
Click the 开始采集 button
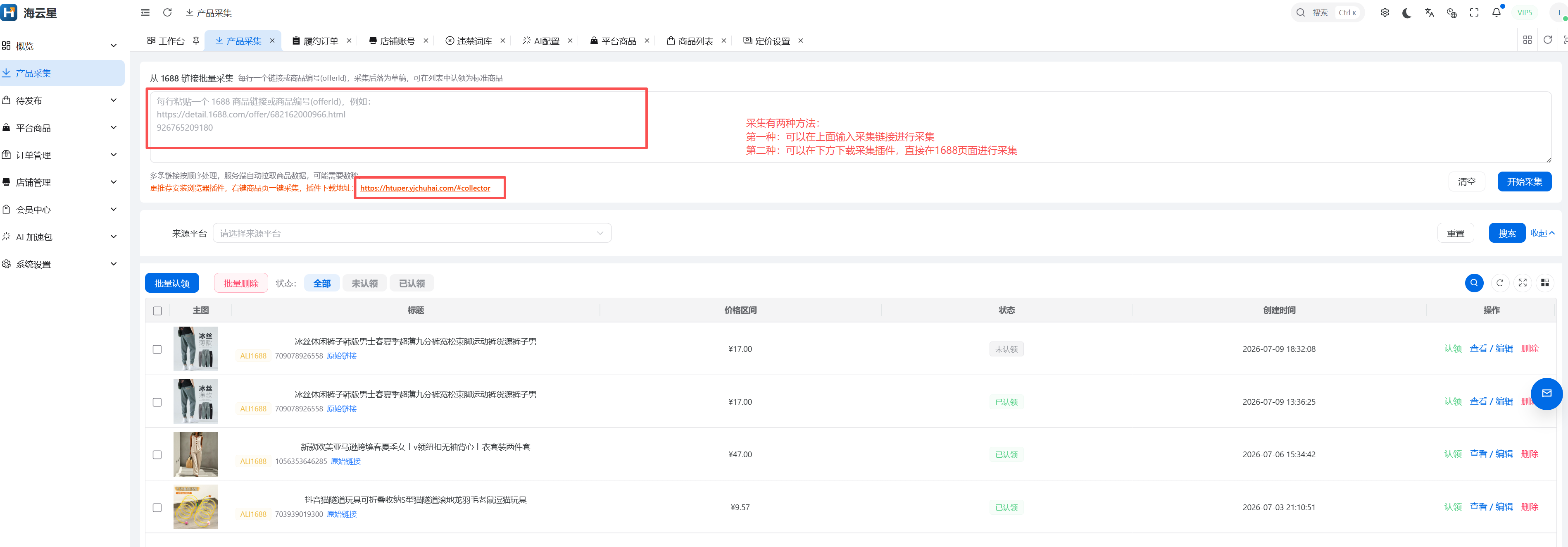tap(1524, 182)
